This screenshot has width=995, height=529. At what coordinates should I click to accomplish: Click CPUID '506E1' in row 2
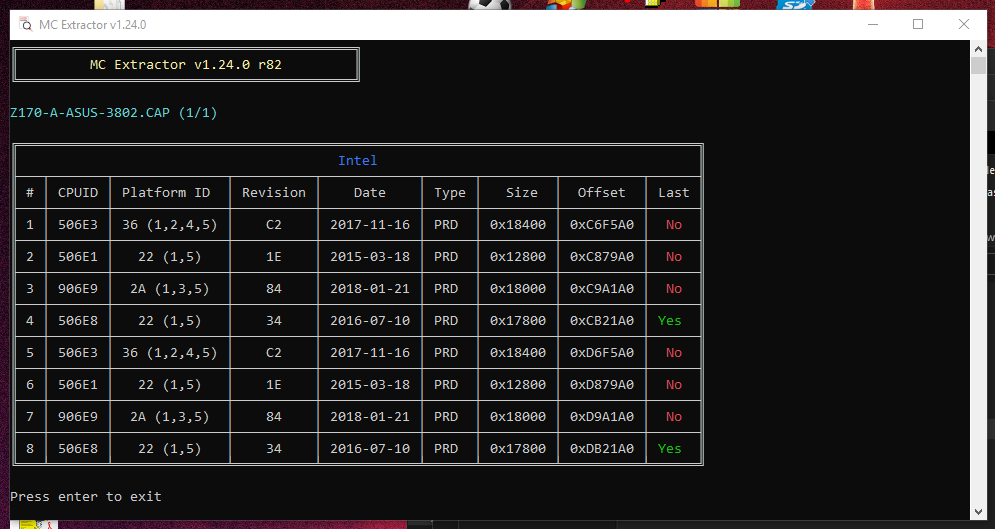(78, 257)
